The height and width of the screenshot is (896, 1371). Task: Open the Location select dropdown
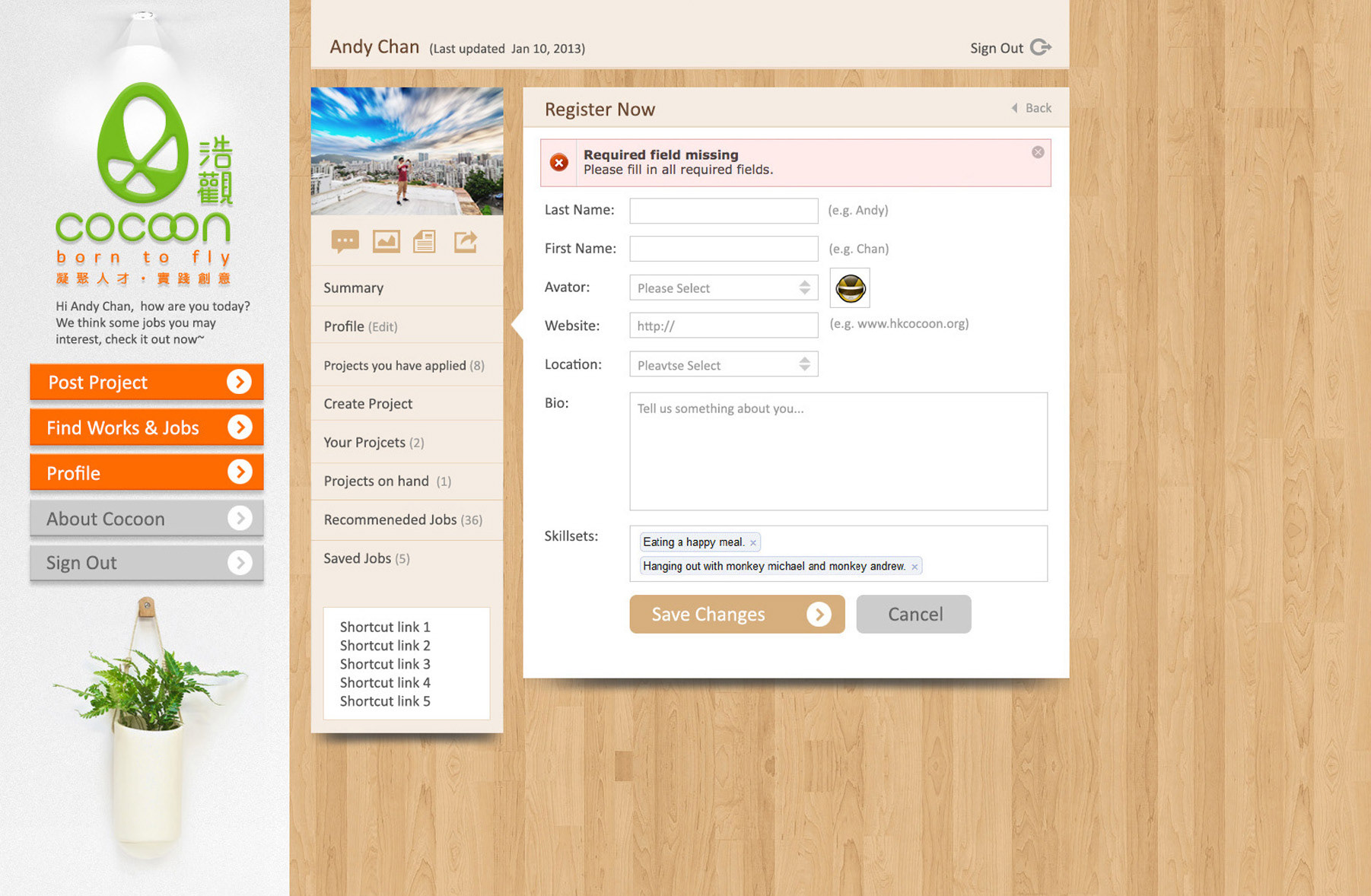724,364
